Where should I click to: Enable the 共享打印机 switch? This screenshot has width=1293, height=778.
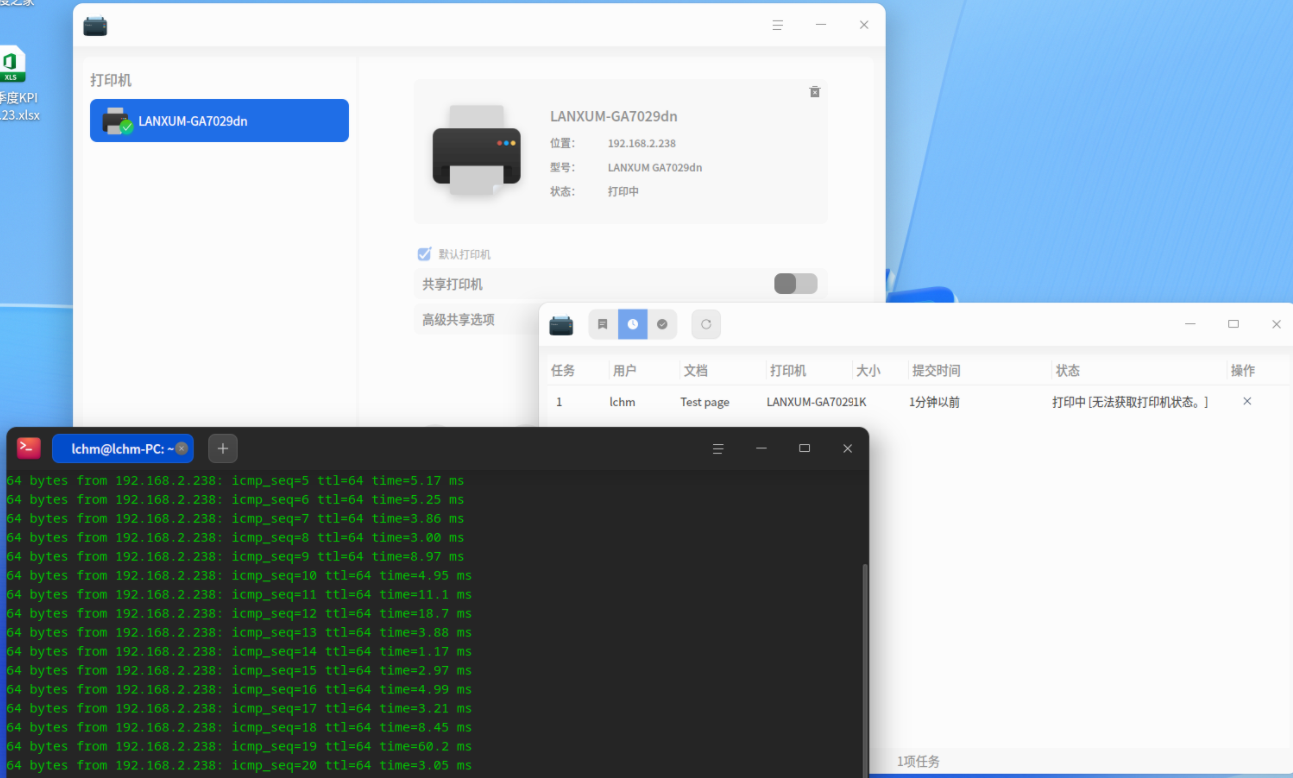click(x=796, y=284)
